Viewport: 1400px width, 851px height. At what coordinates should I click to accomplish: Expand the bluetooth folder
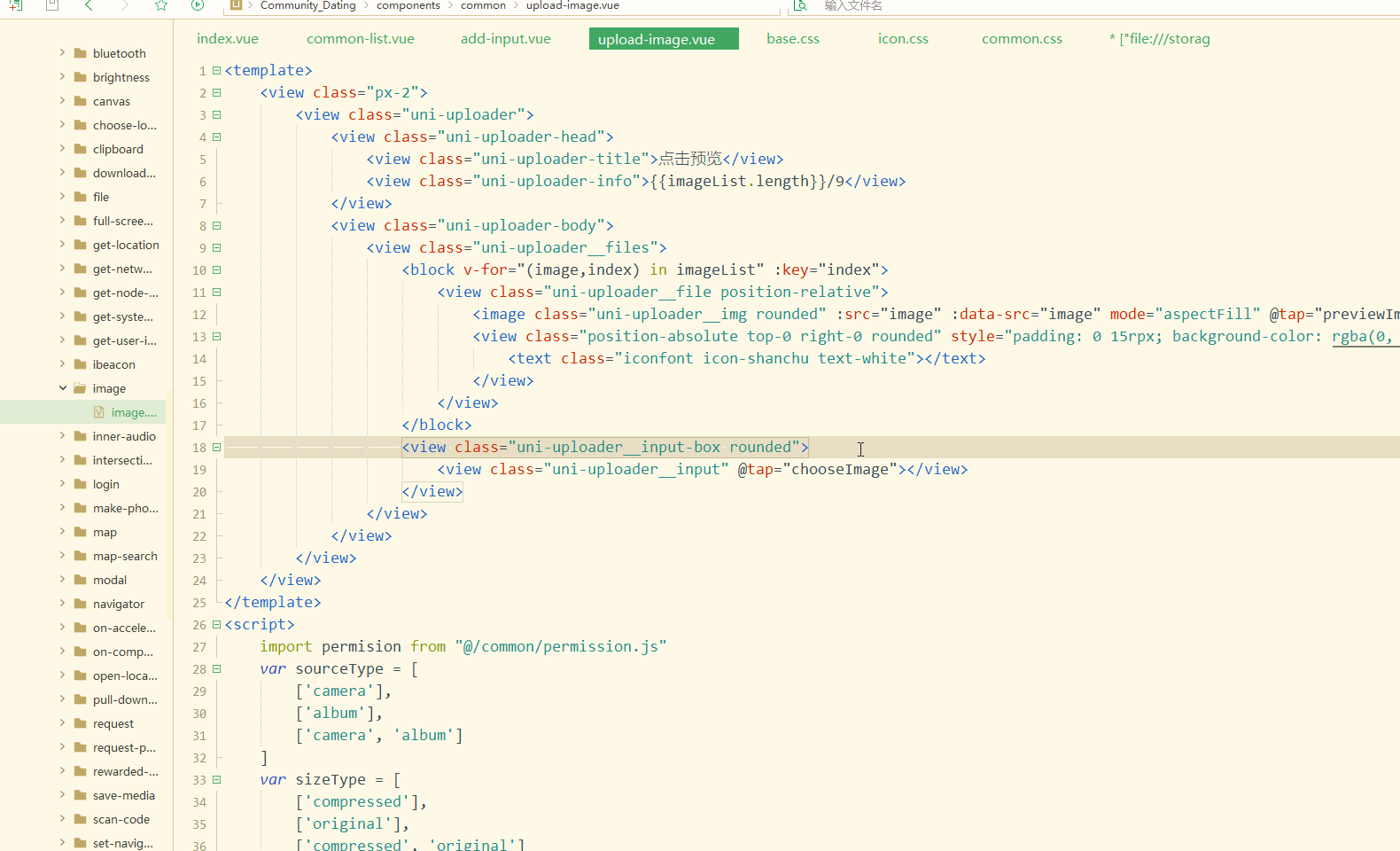[62, 53]
